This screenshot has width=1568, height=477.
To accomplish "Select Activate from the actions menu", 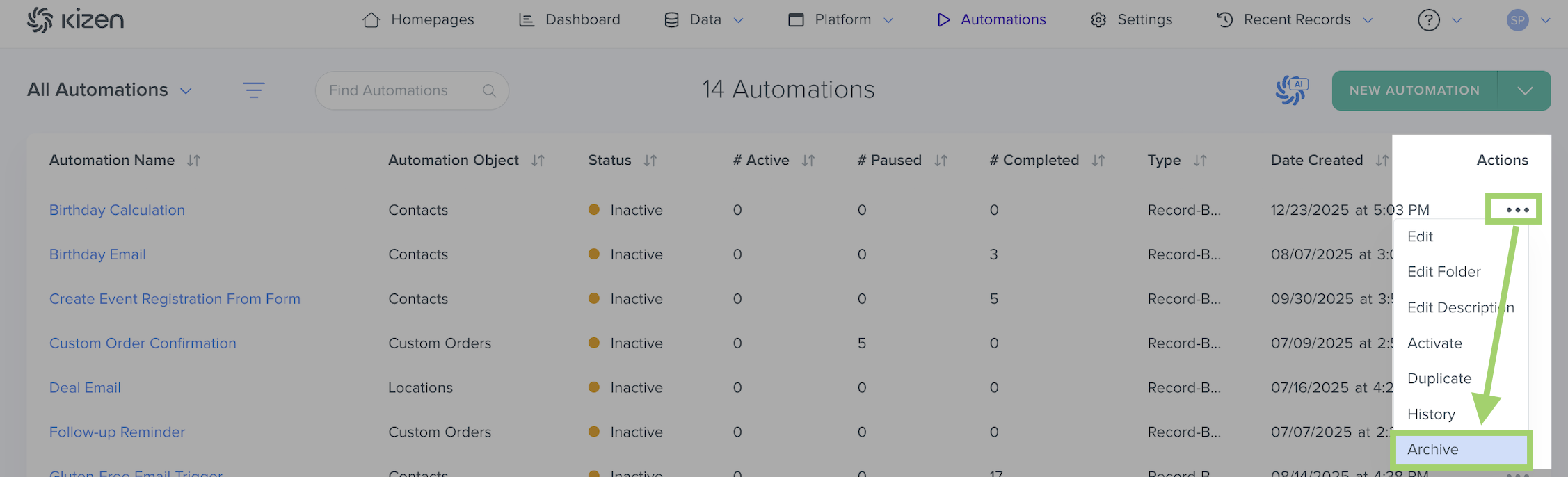I will [1434, 343].
